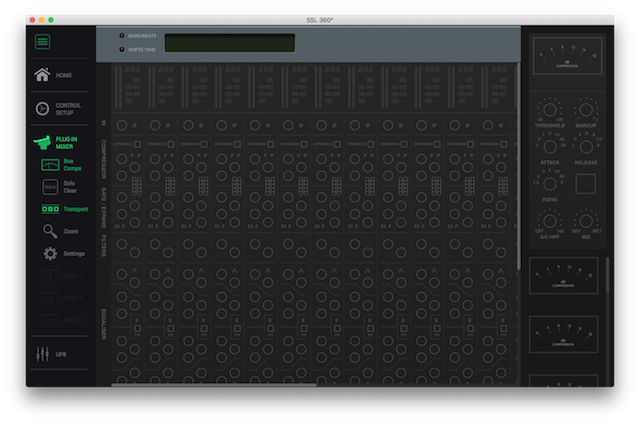Click the Solo Clear button
This screenshot has height=424, width=640.
(x=59, y=187)
